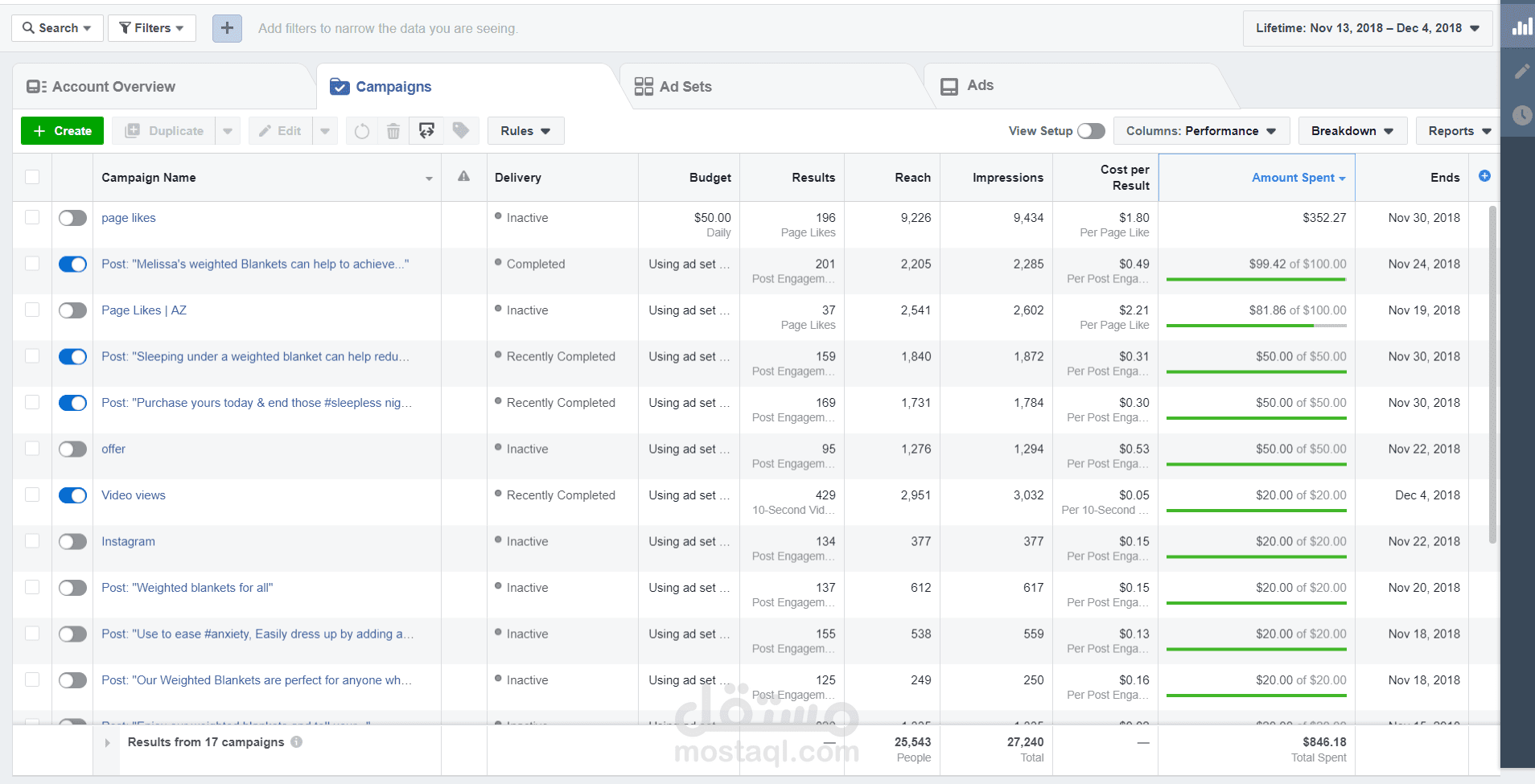Switch to Account Overview tab

point(164,86)
